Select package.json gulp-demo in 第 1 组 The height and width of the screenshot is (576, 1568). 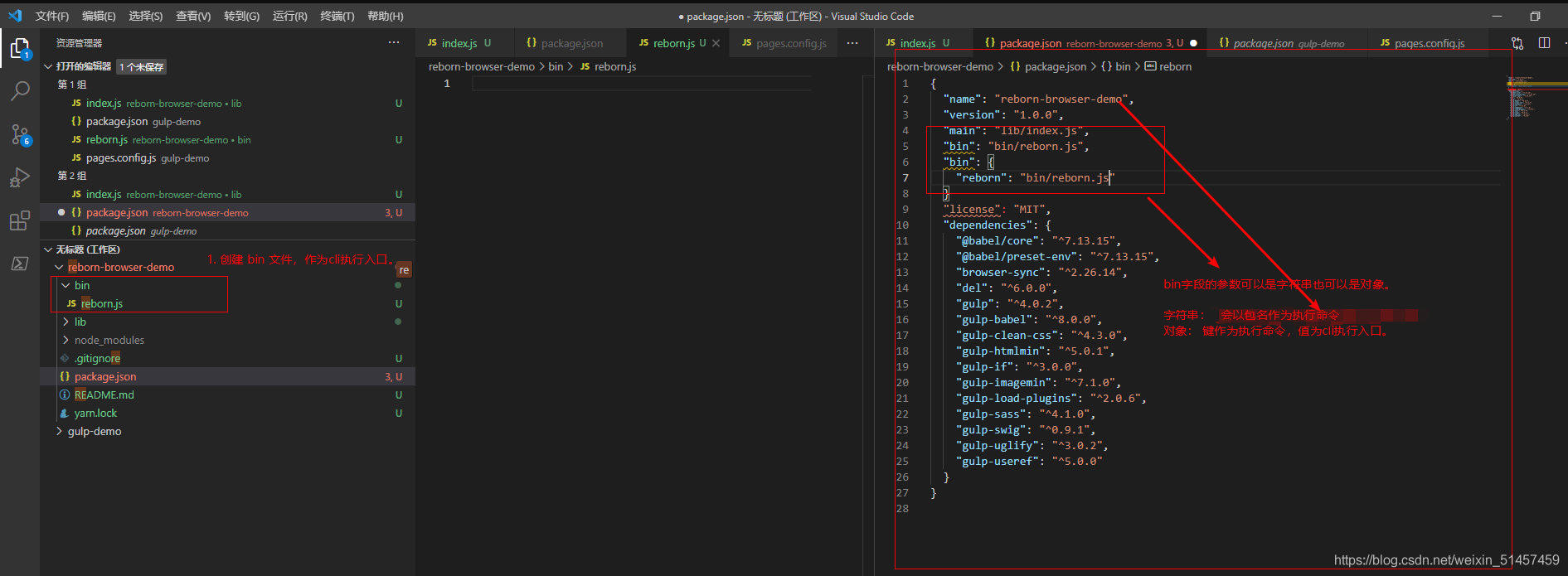point(228,121)
